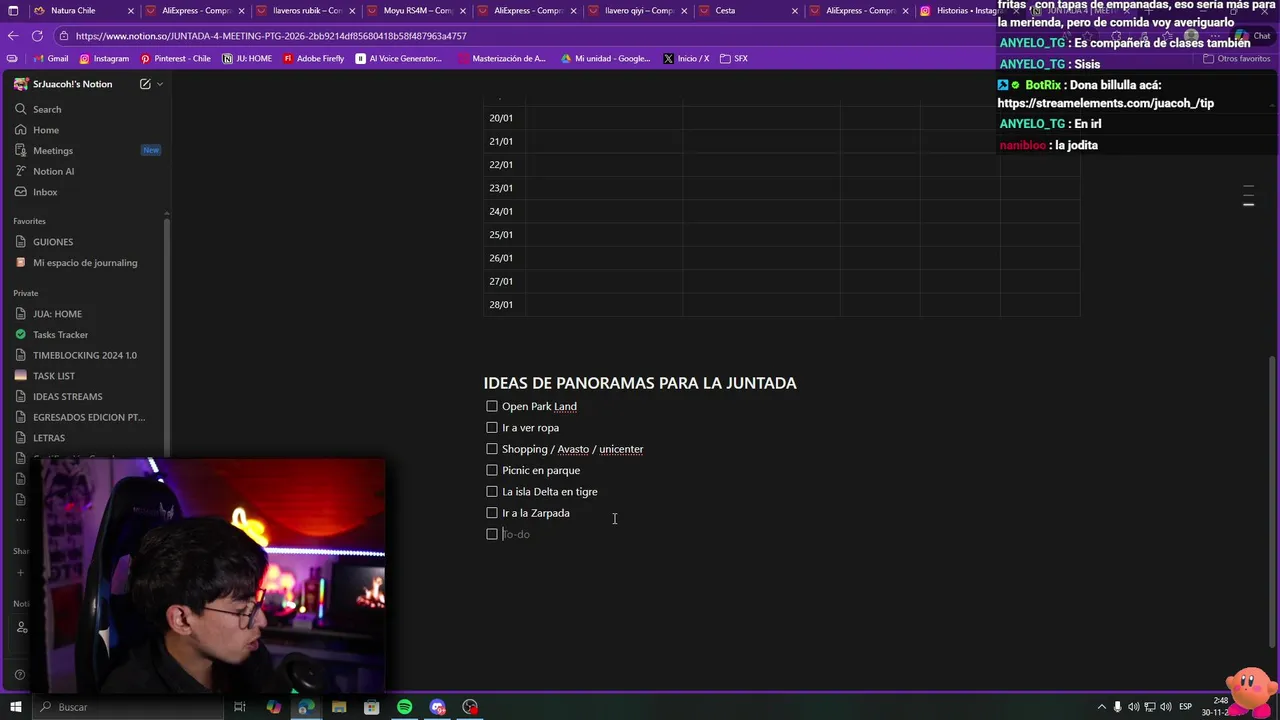
Task: Check the La isla Delta en tigre to-do
Action: pos(492,491)
